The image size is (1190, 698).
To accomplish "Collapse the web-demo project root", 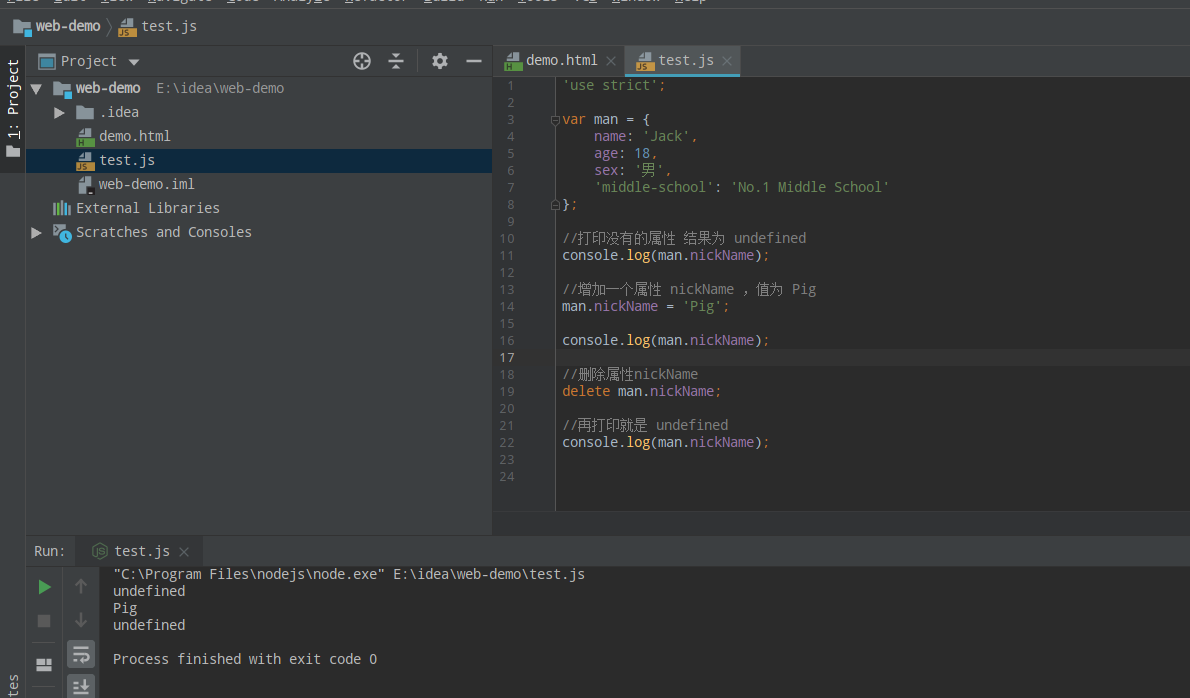I will [x=36, y=89].
